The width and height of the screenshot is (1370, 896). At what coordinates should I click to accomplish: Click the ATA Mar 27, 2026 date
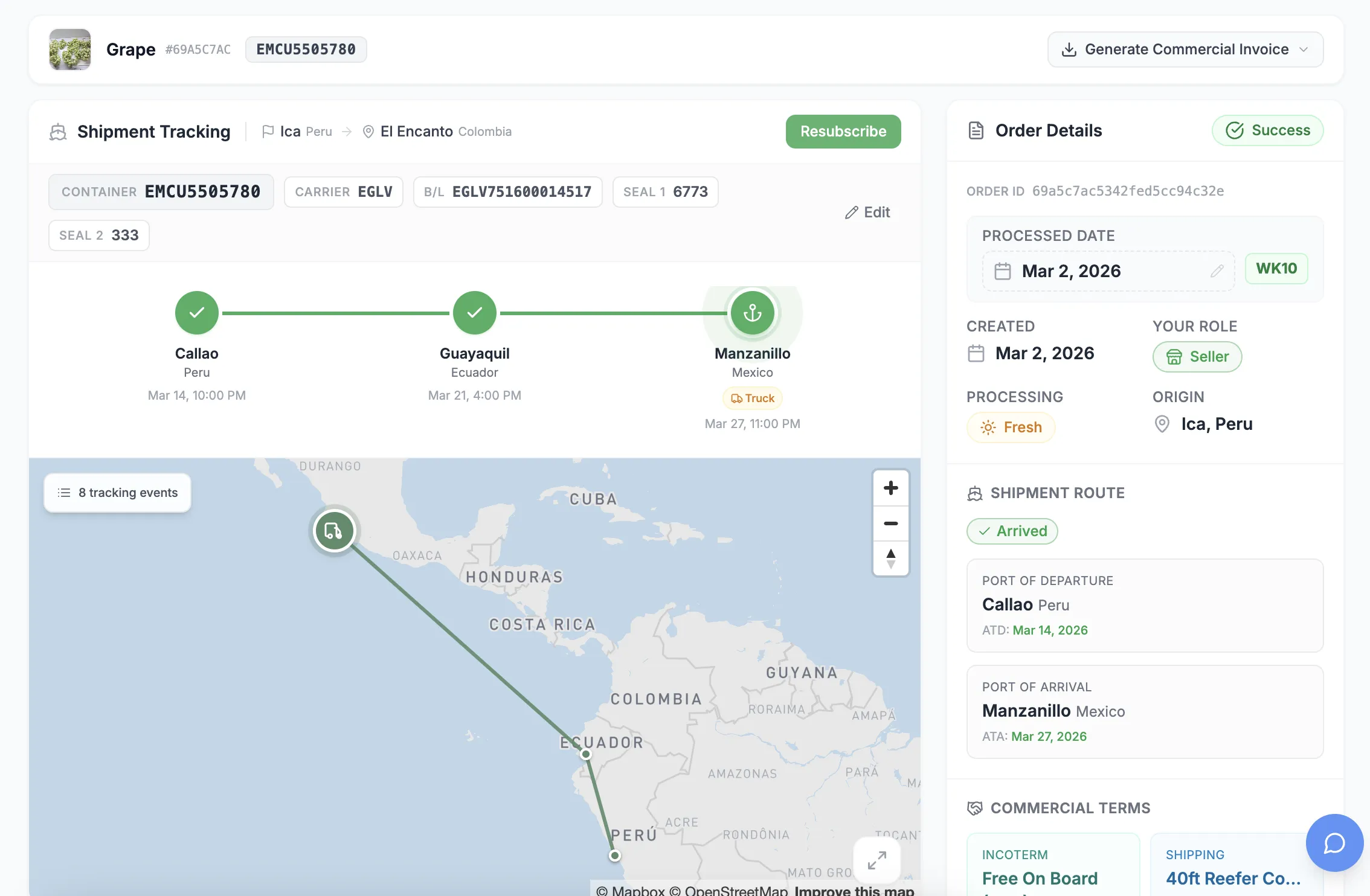(1049, 737)
